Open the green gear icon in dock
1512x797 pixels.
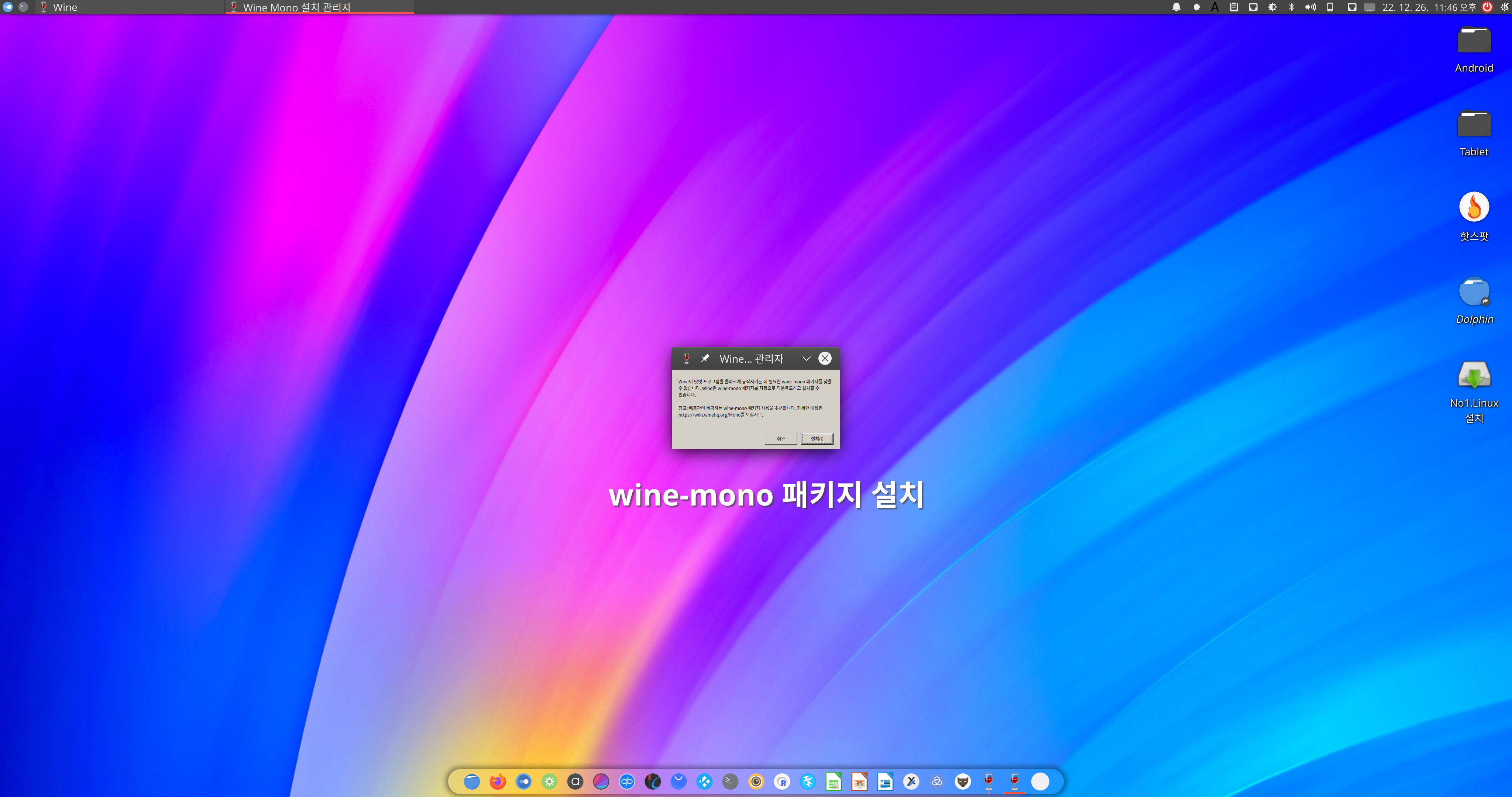tap(549, 781)
